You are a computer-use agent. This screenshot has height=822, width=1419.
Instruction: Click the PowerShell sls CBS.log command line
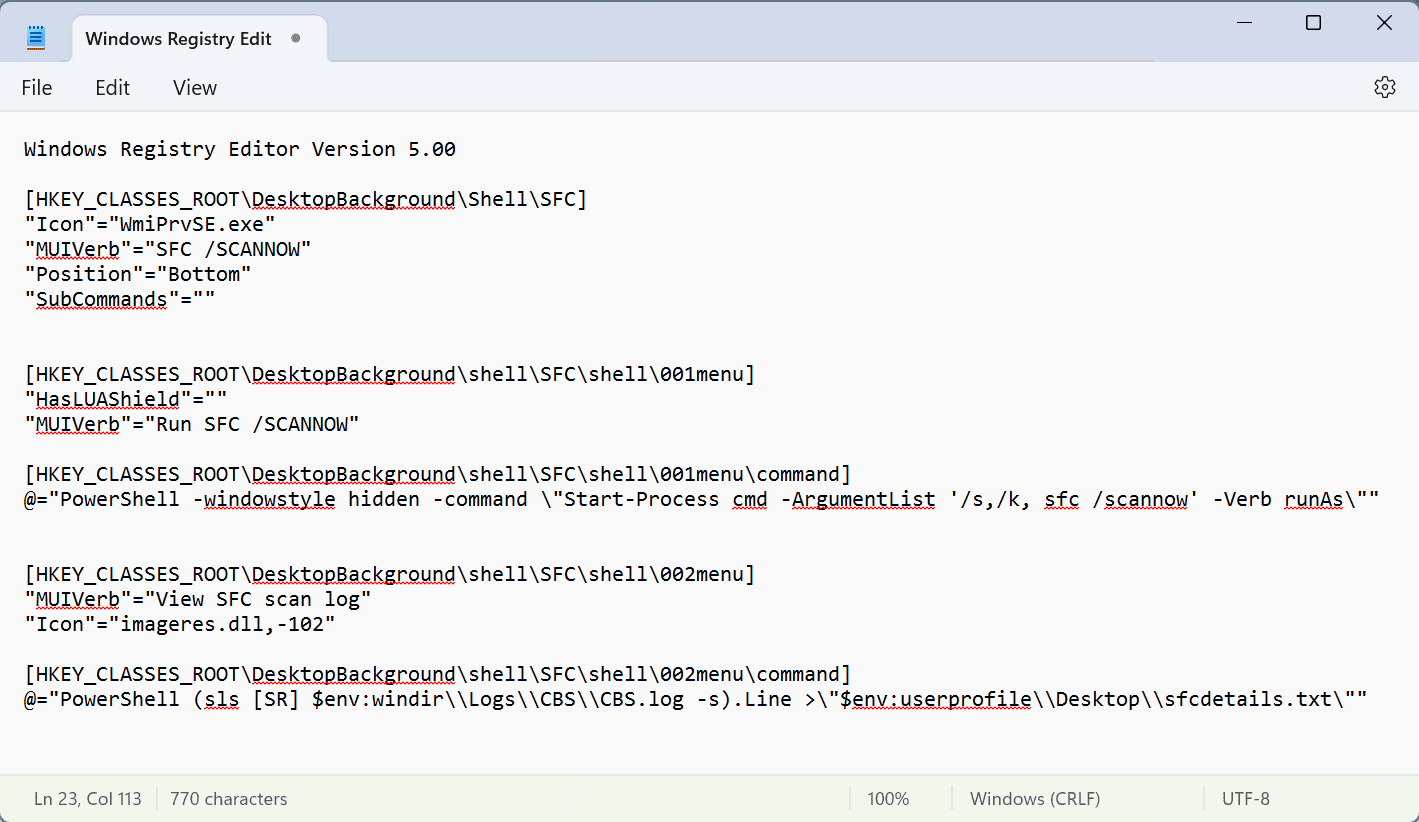click(696, 699)
